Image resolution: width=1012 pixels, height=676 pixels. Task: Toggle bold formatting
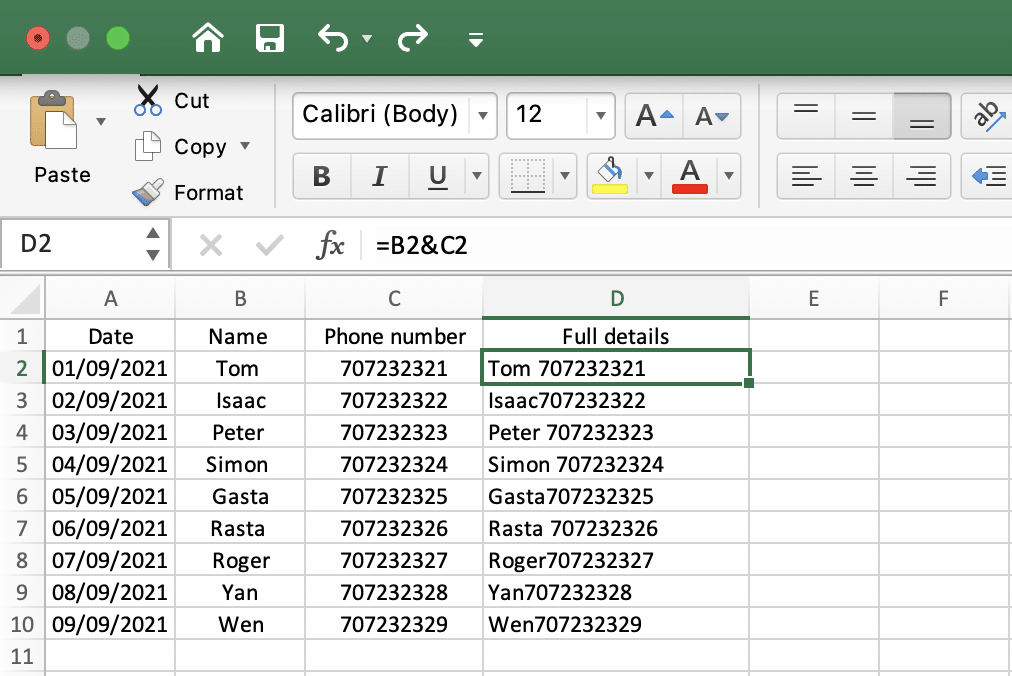point(321,176)
